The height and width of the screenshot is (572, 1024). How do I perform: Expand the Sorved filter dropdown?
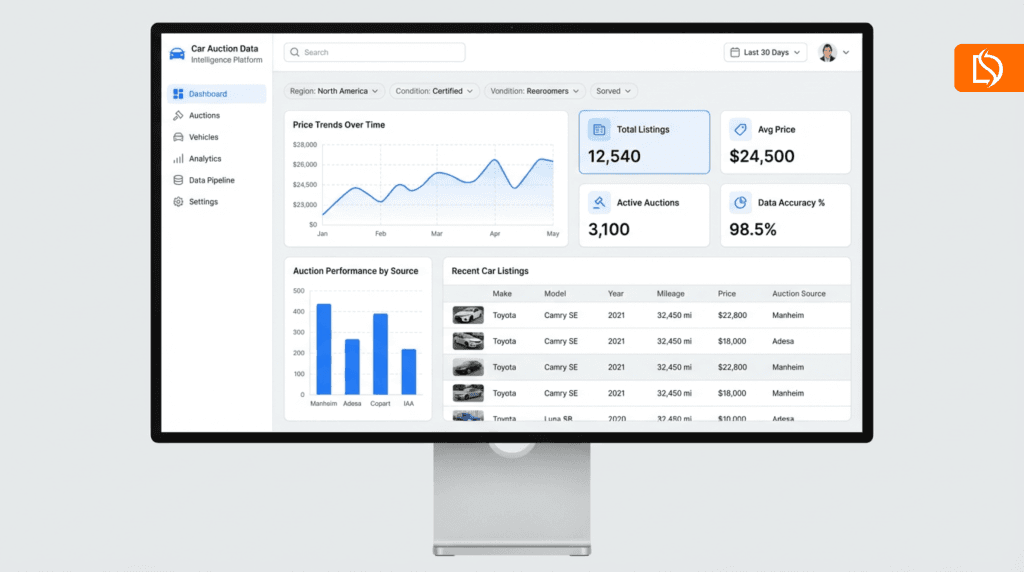(x=613, y=91)
